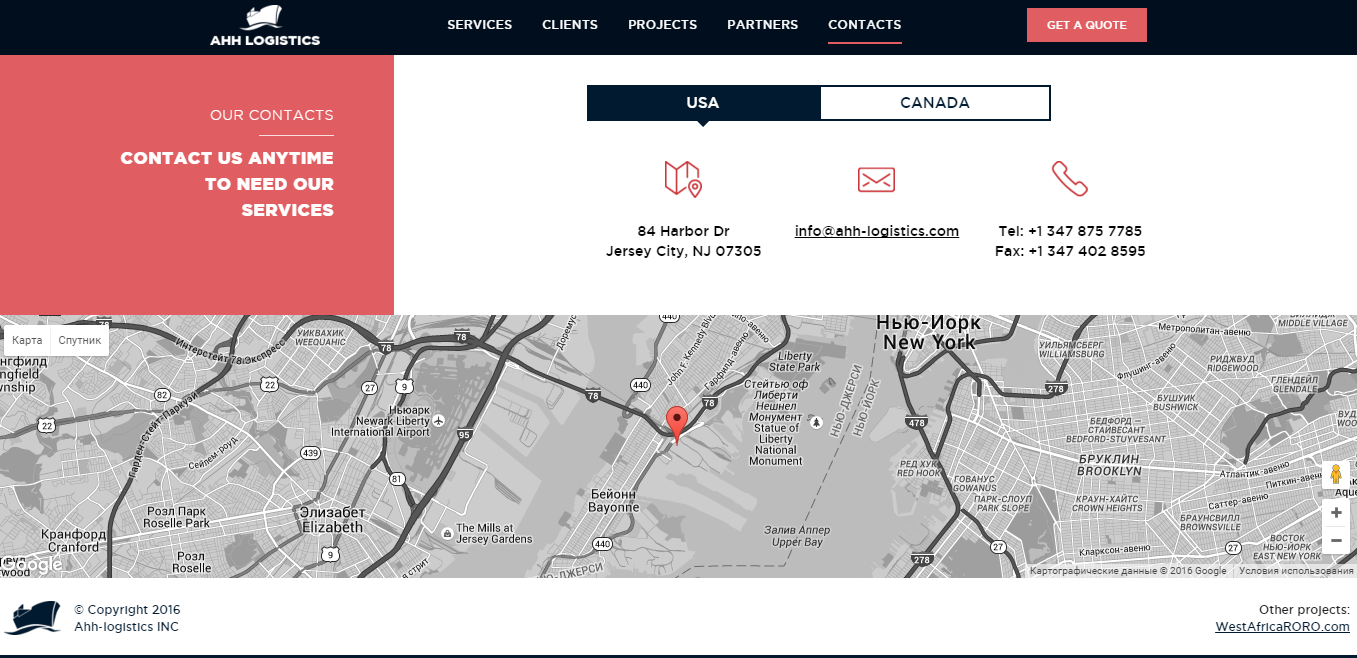Select the Спутник satellite view

pyautogui.click(x=80, y=340)
